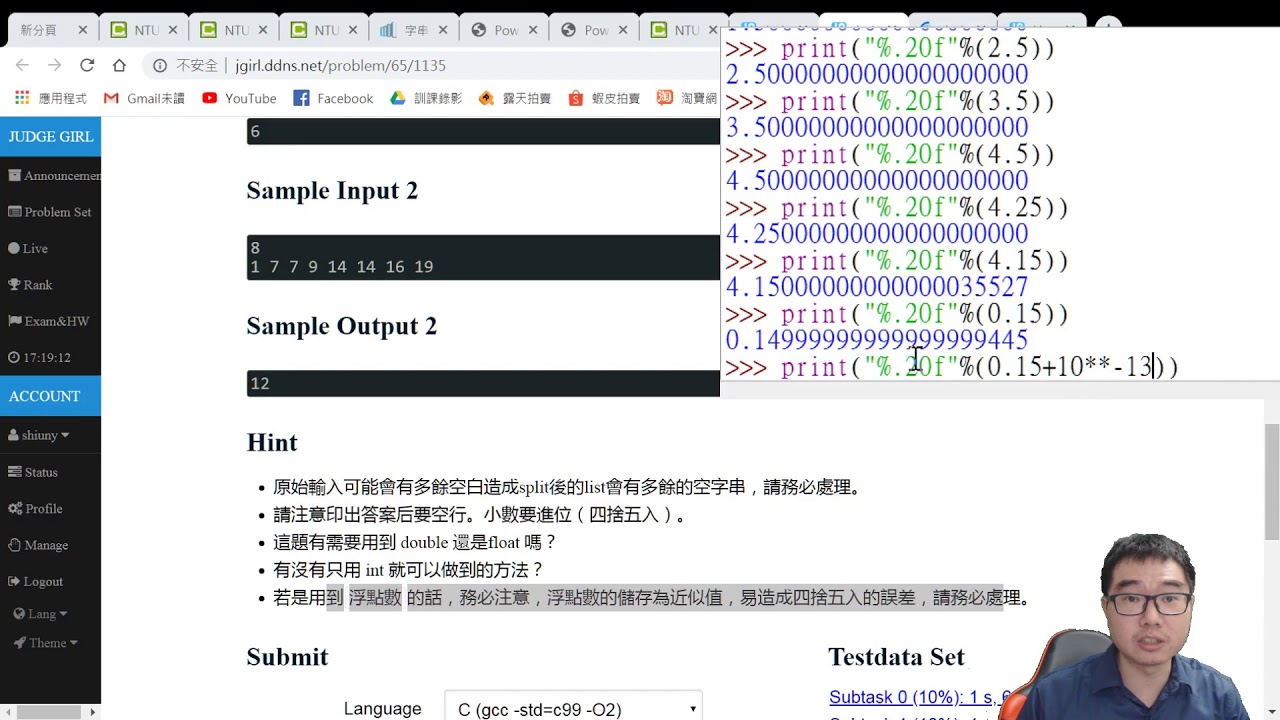Click the output 0.14999999999999999445 in Python shell
This screenshot has width=1280, height=720.
tap(876, 340)
